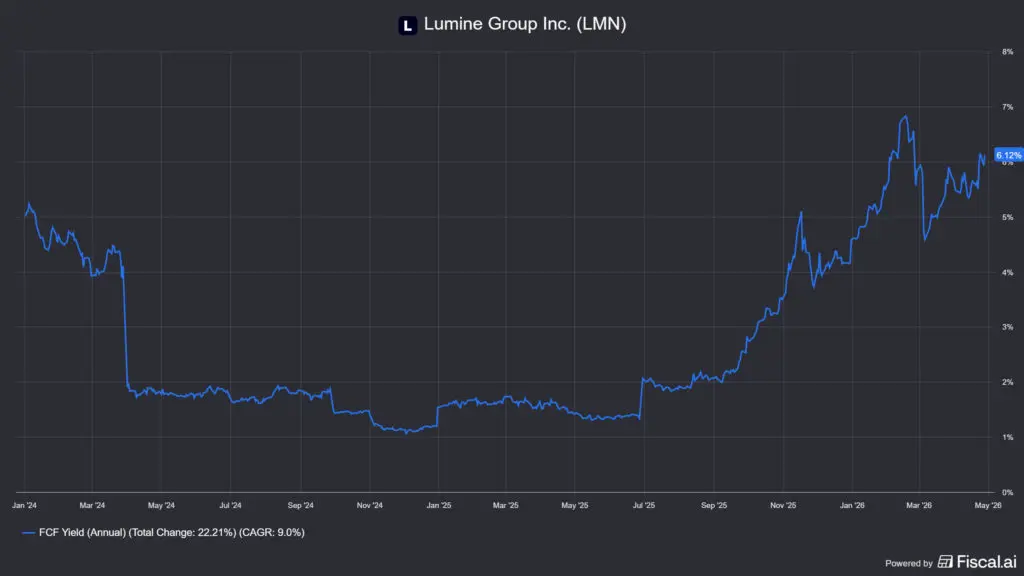The image size is (1024, 576).
Task: Click the Mar '24 x-axis label
Action: pos(92,505)
